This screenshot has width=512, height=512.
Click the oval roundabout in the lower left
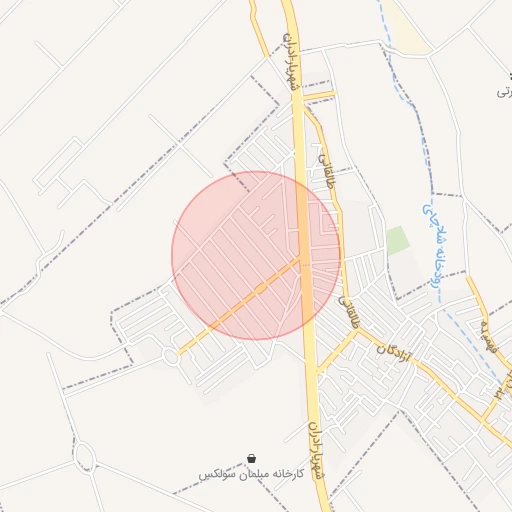[x=84, y=455]
